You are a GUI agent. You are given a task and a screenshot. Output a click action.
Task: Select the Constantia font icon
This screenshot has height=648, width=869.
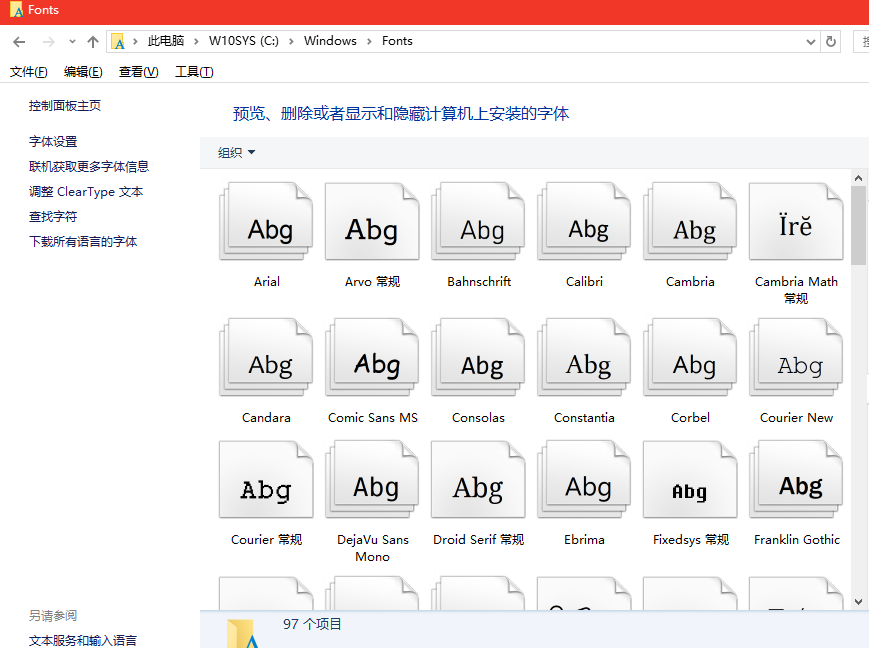coord(584,357)
